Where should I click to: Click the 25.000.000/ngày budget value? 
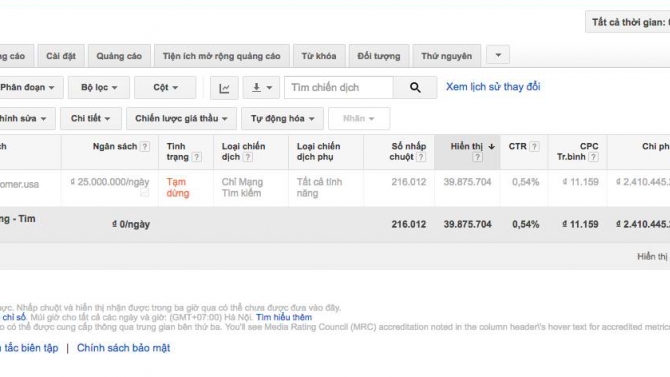110,182
